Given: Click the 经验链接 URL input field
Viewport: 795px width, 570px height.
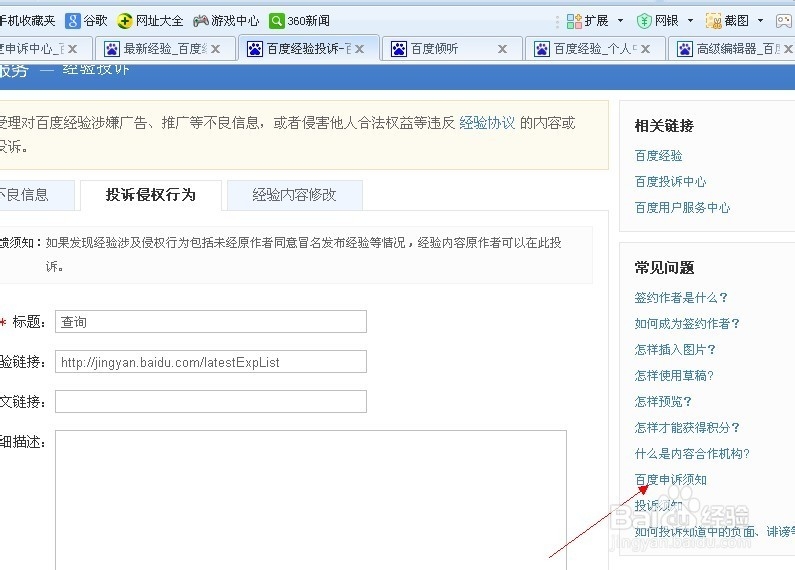Looking at the screenshot, I should pos(211,362).
